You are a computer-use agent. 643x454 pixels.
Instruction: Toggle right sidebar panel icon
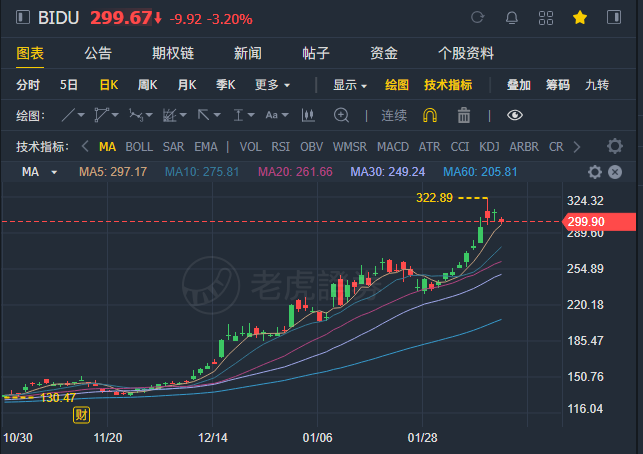[x=614, y=17]
